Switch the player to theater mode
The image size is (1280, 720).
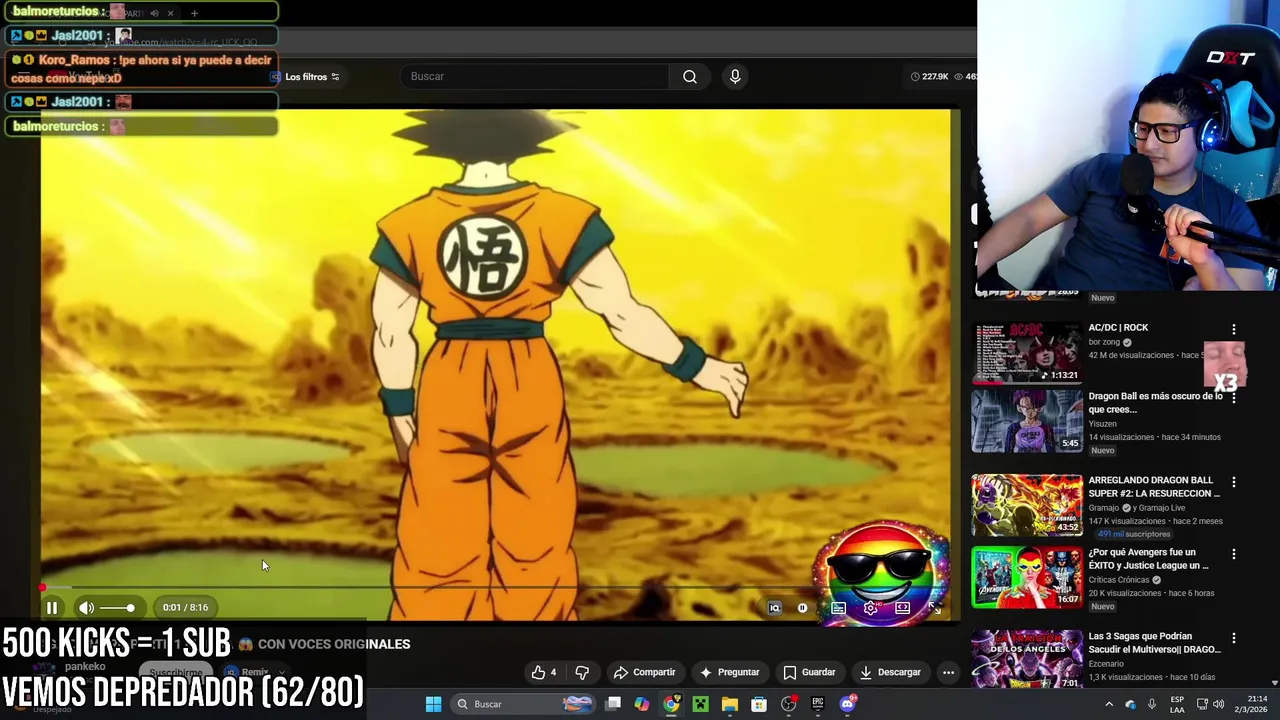coord(903,608)
